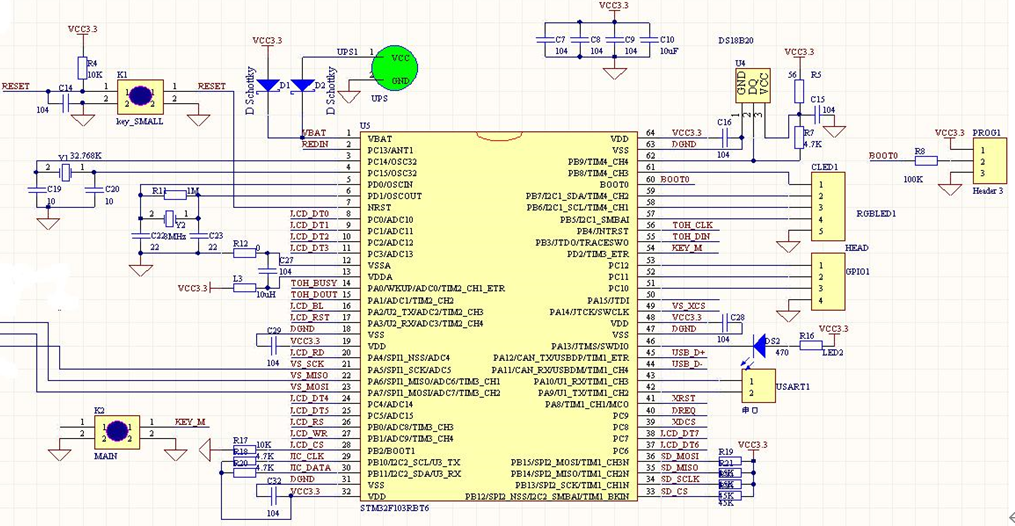The height and width of the screenshot is (526, 1015).
Task: Select capacitor C27
Action: (267, 269)
